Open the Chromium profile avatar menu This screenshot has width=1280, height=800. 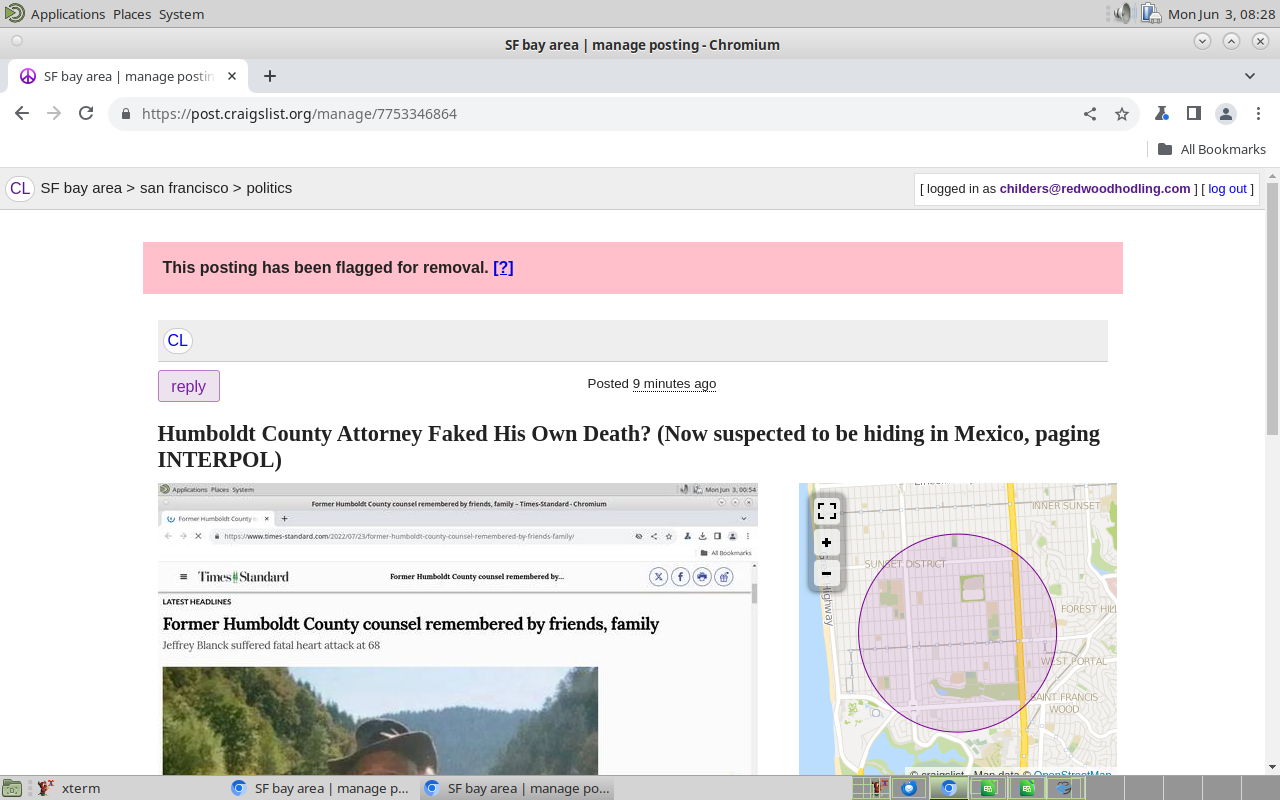[1226, 114]
